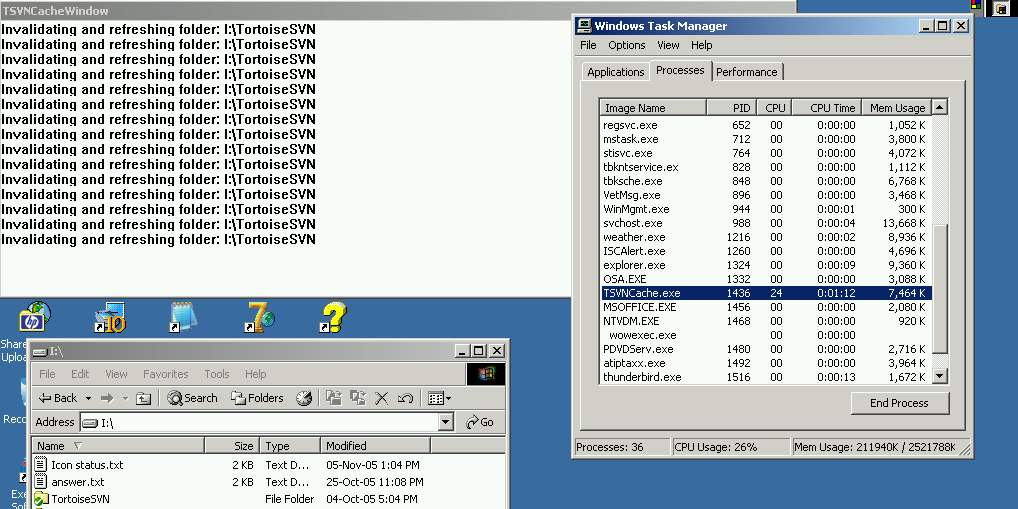Select the svchost.exe process row
This screenshot has height=509, width=1018.
pos(766,223)
